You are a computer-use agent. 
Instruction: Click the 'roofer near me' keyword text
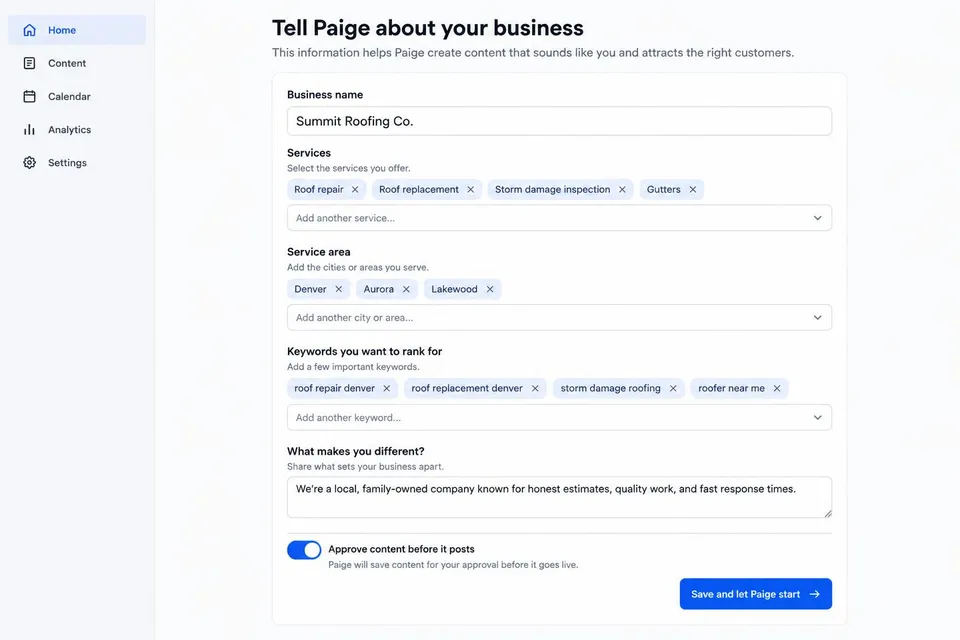(731, 388)
